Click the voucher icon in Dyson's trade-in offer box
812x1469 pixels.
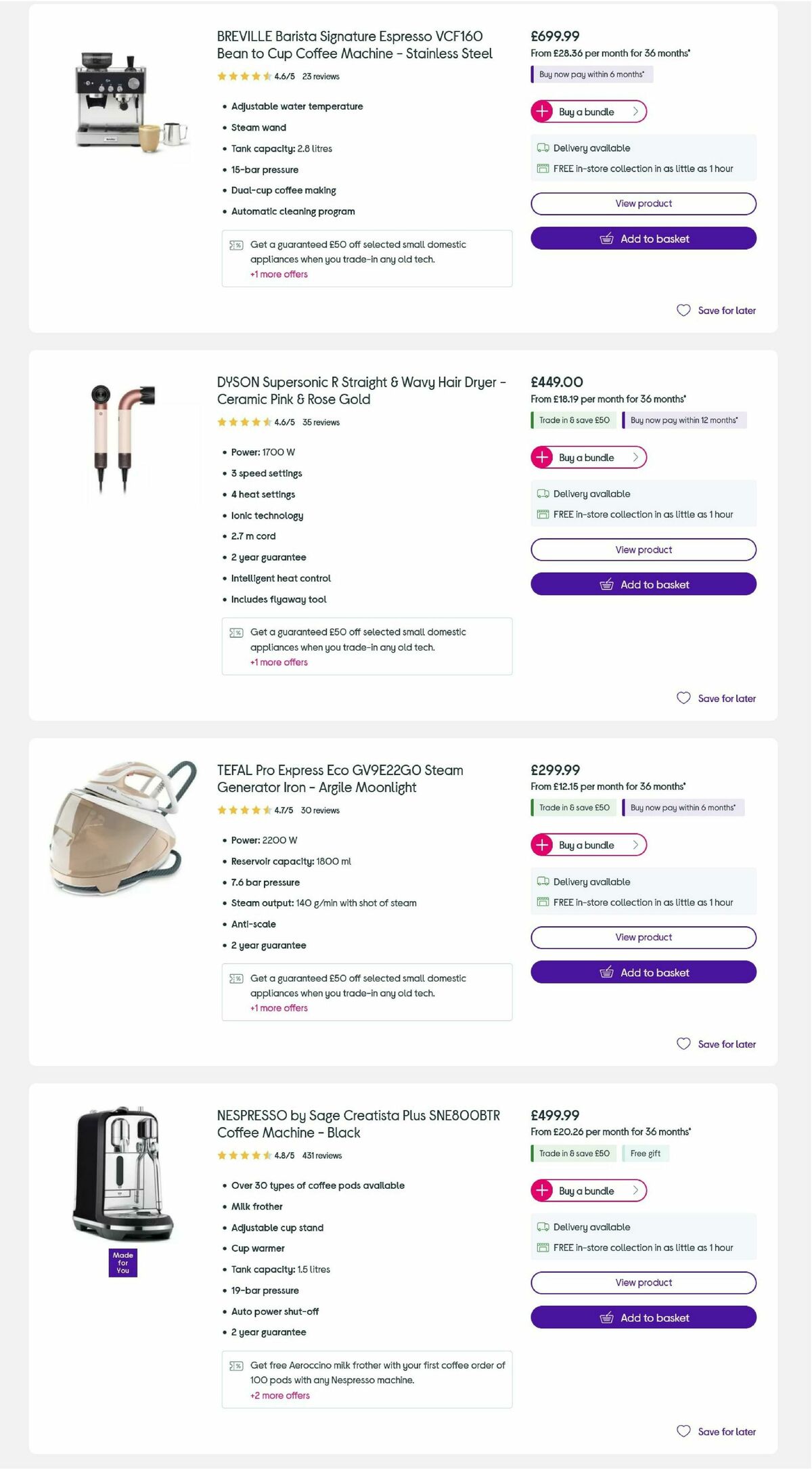click(x=235, y=632)
